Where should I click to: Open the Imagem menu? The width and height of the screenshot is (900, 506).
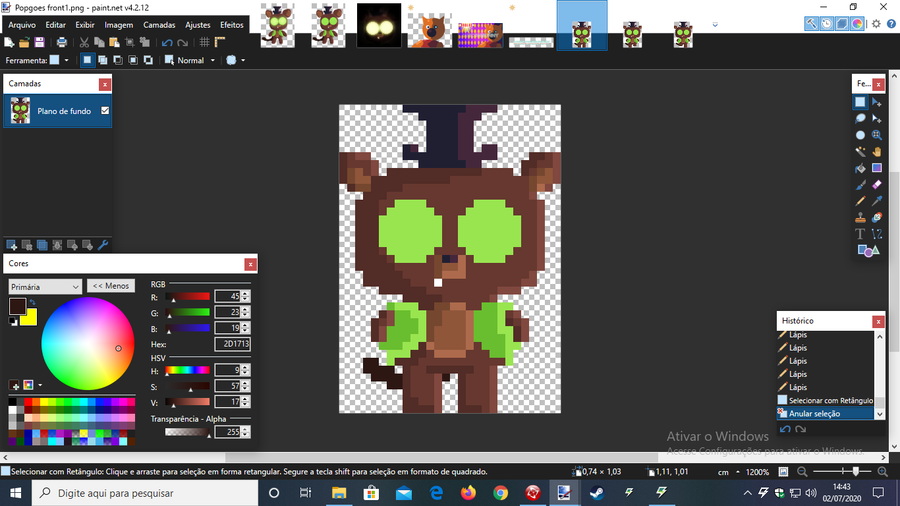point(119,25)
